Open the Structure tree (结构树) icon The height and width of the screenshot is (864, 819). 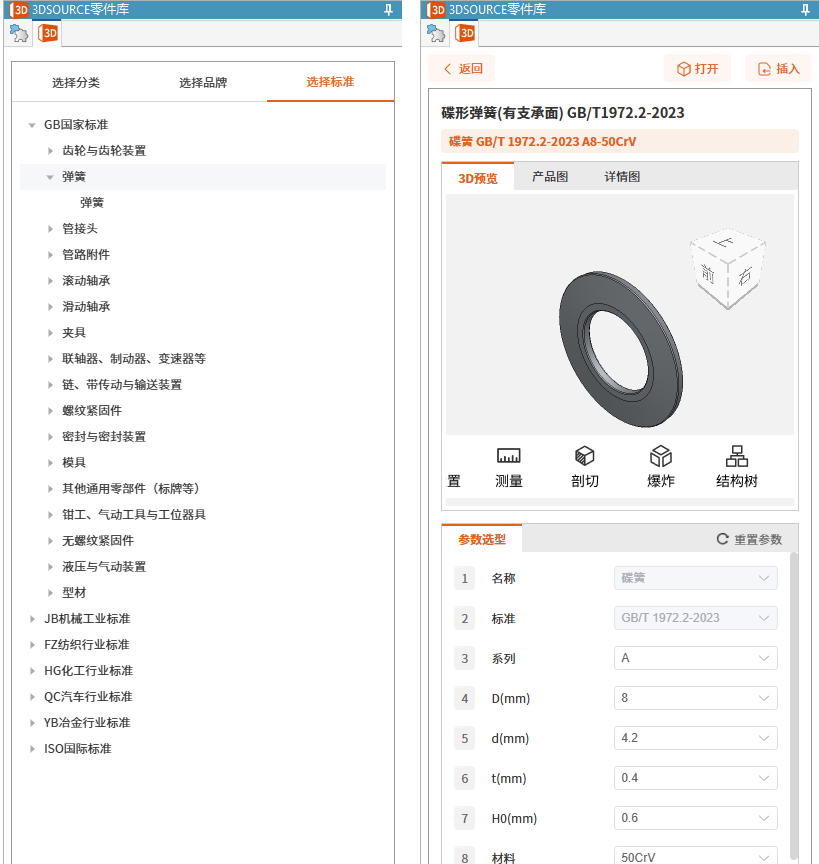(736, 457)
